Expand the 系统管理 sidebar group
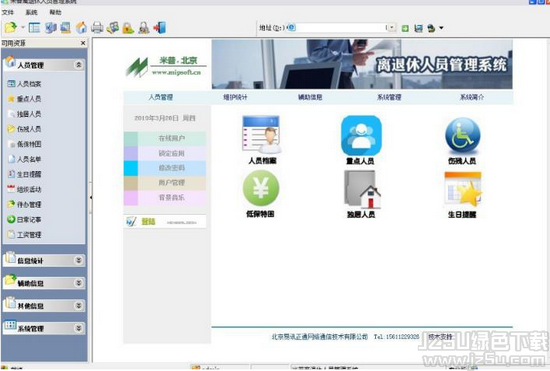550x371 pixels. (79, 328)
